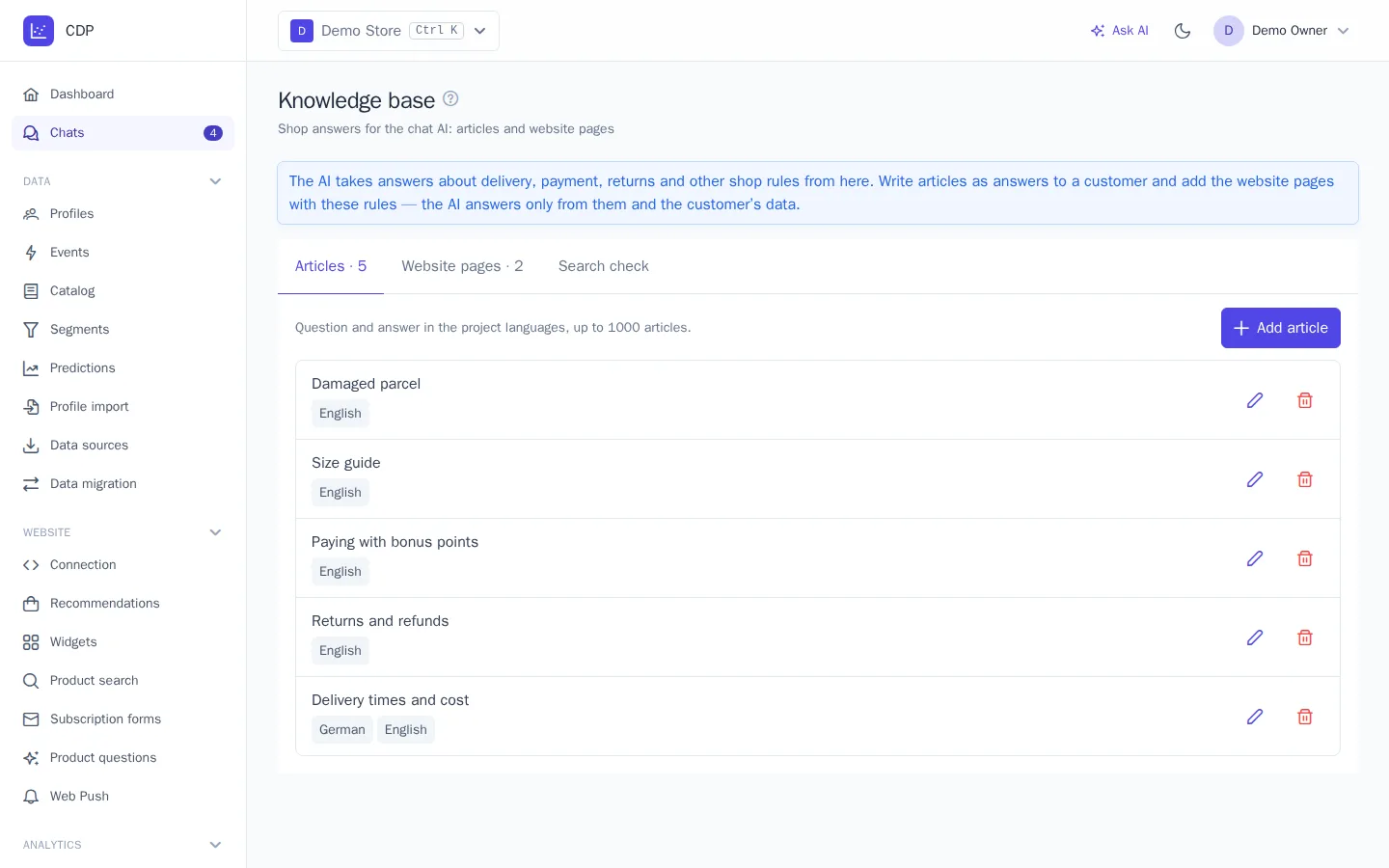This screenshot has height=868, width=1389.
Task: Switch to the Website pages tab
Action: click(x=462, y=266)
